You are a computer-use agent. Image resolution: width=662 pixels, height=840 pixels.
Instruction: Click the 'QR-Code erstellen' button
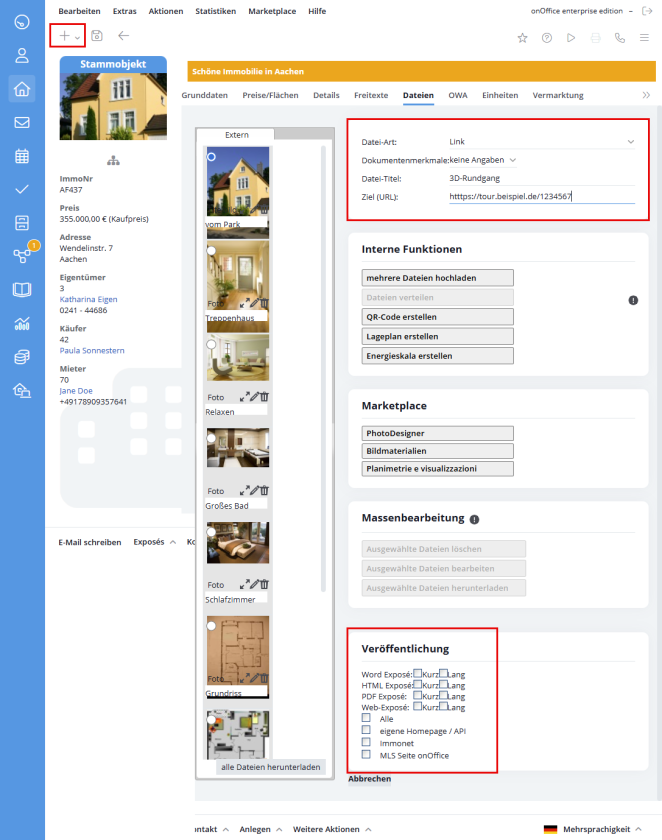pos(437,317)
